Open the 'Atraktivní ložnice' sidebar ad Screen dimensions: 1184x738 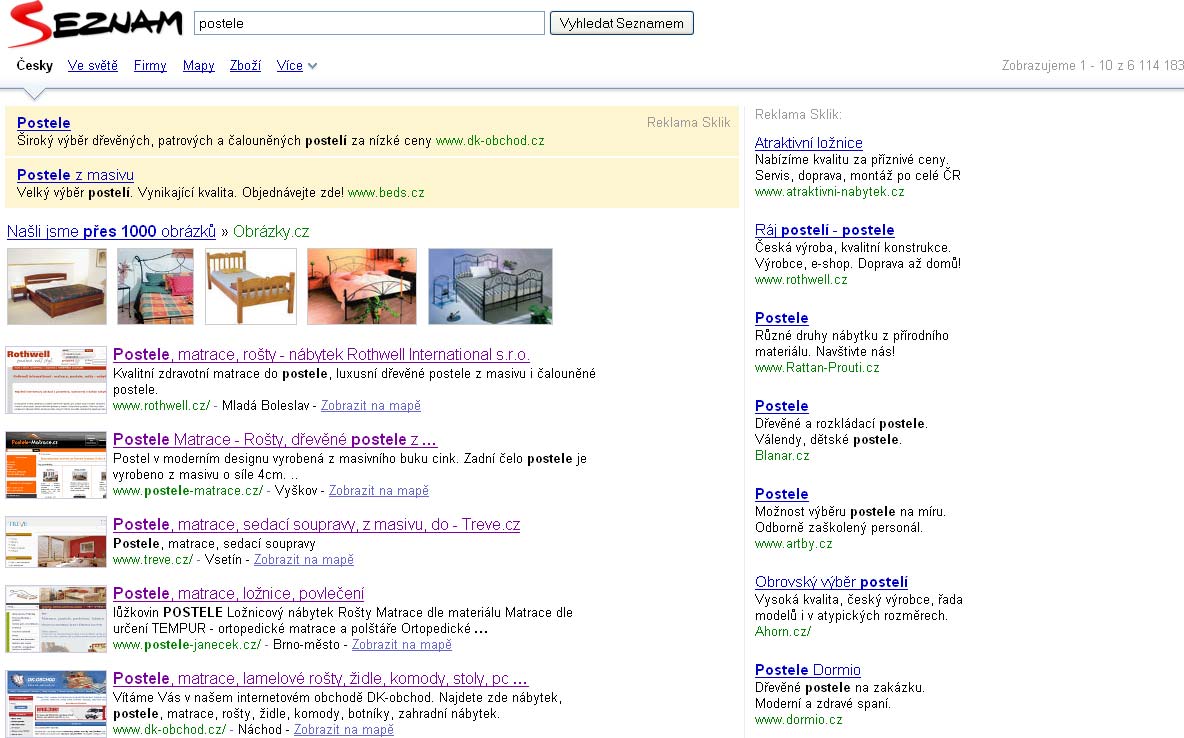[809, 143]
